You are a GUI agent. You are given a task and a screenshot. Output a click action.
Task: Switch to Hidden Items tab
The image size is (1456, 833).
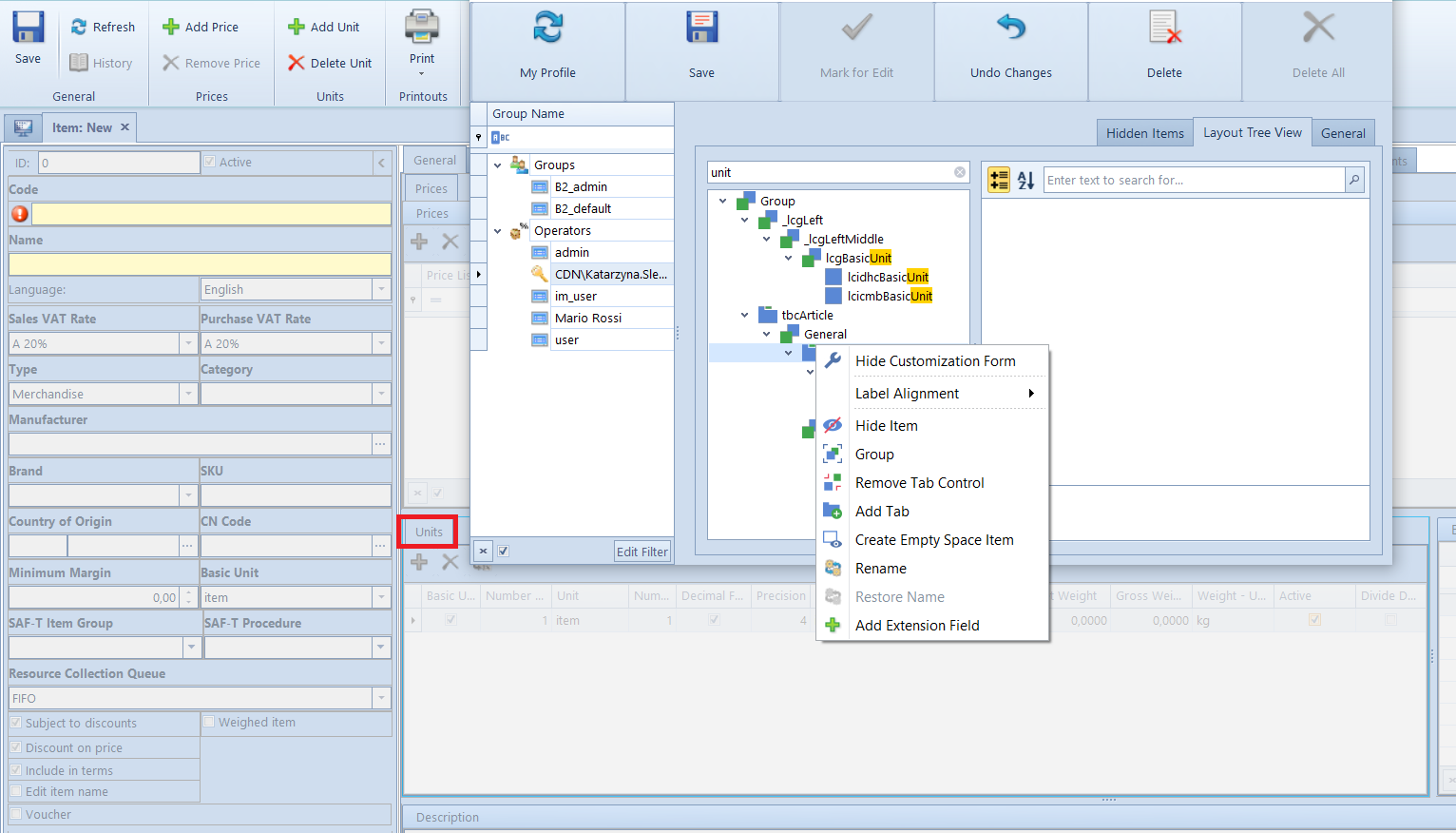(1144, 133)
